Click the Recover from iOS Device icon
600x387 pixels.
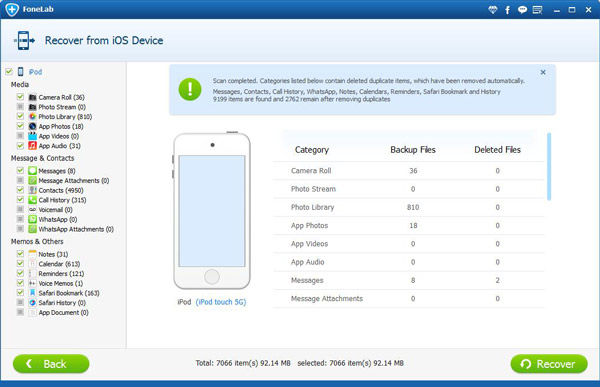tap(24, 40)
